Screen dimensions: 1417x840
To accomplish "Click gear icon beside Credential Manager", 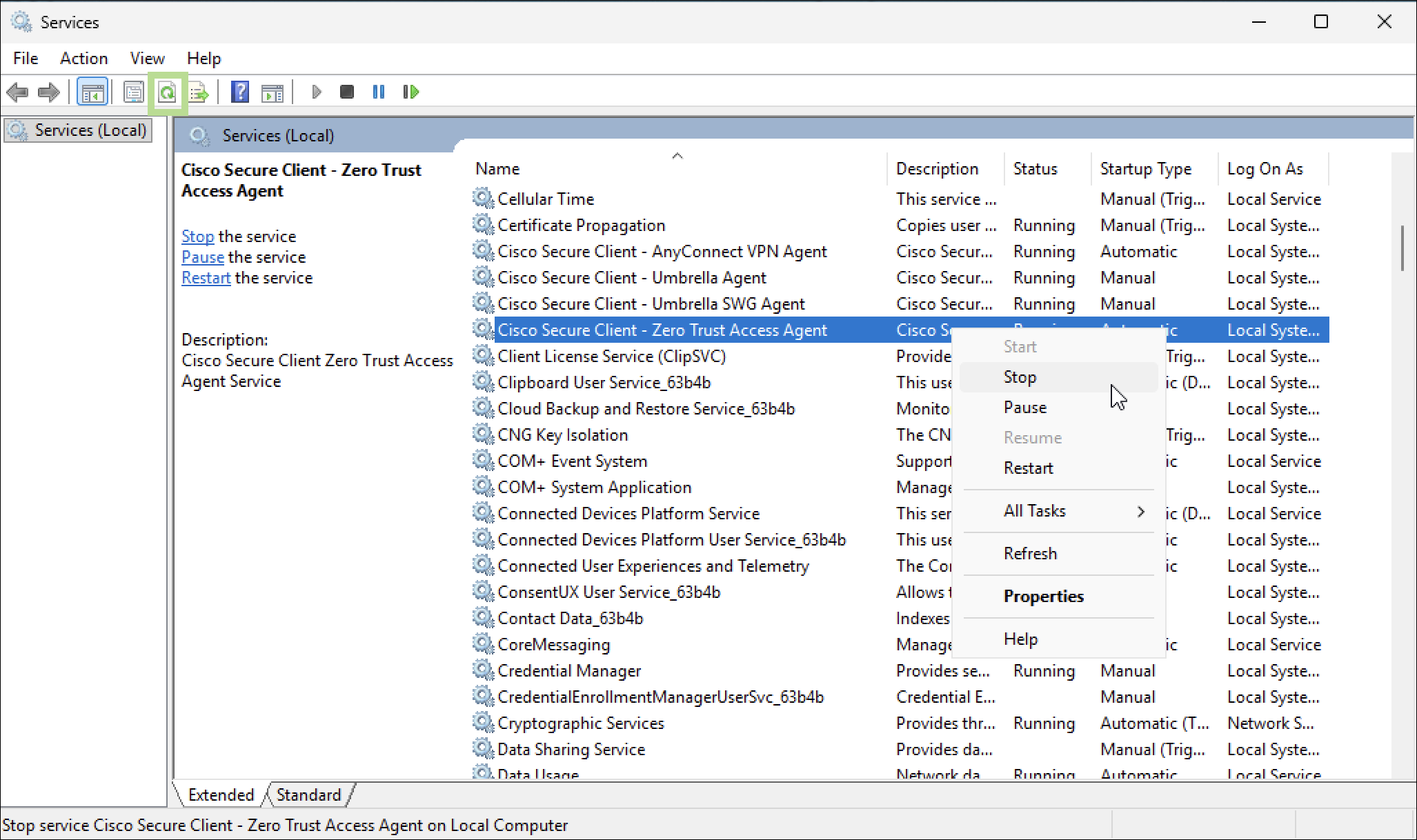I will pos(483,670).
